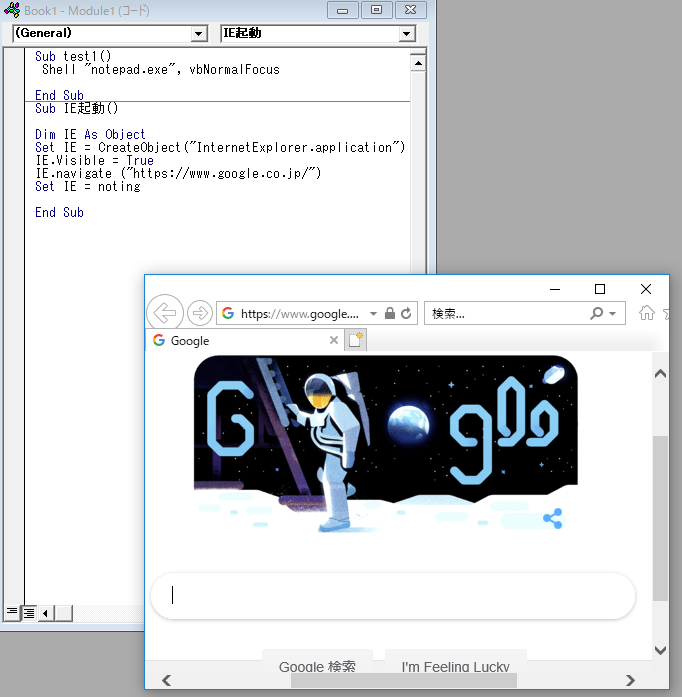Minimize the Internet Explorer window
Image resolution: width=682 pixels, height=697 pixels.
pos(555,289)
